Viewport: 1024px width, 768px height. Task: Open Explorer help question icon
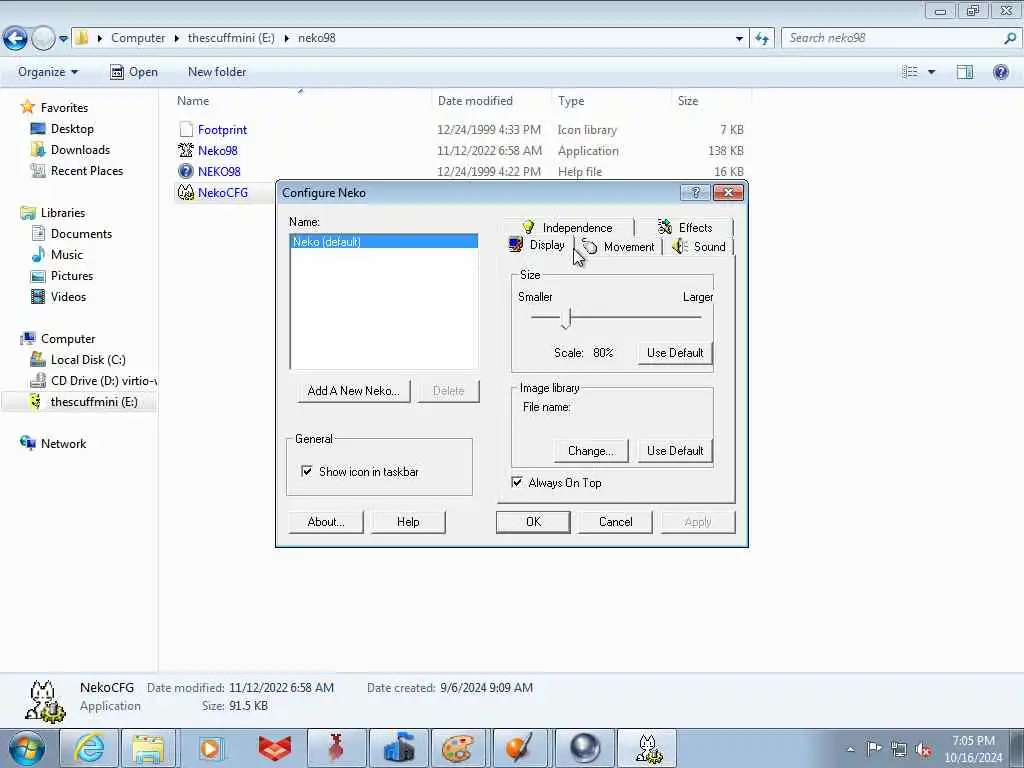[x=1000, y=72]
